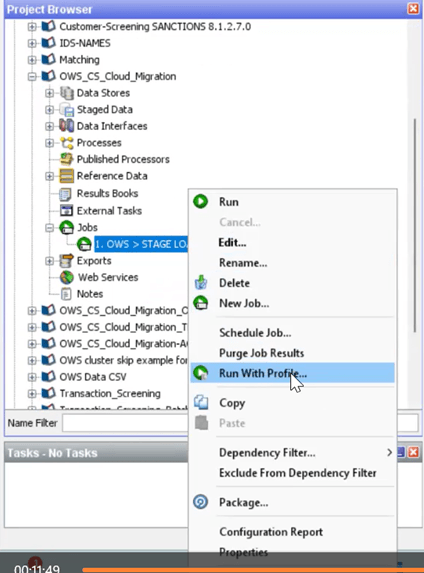Select the OWS cluster skip example project
This screenshot has width=424, height=573.
point(123,360)
